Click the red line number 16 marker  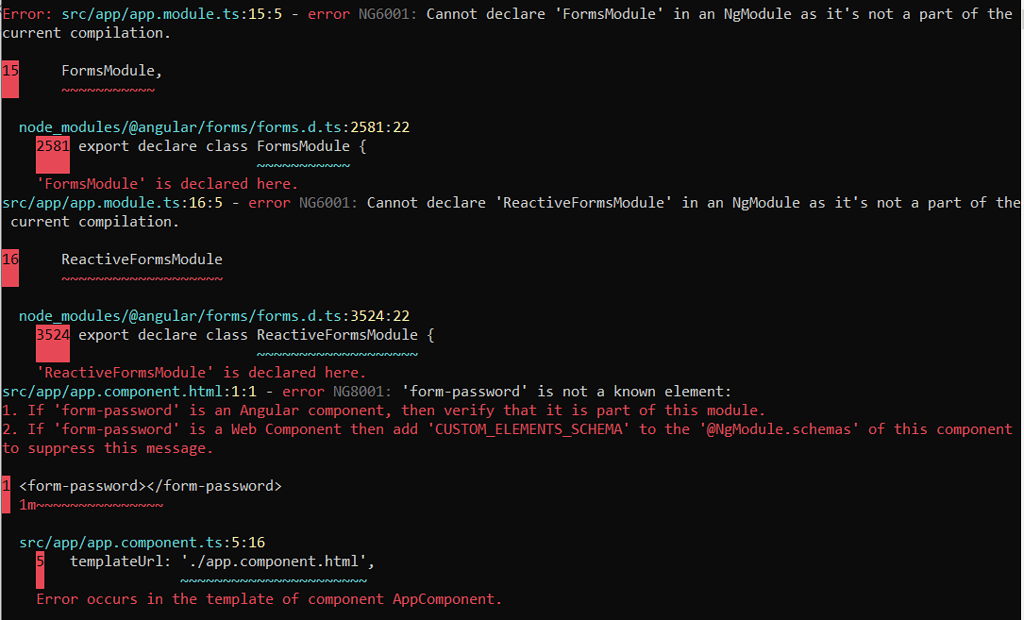coord(10,267)
